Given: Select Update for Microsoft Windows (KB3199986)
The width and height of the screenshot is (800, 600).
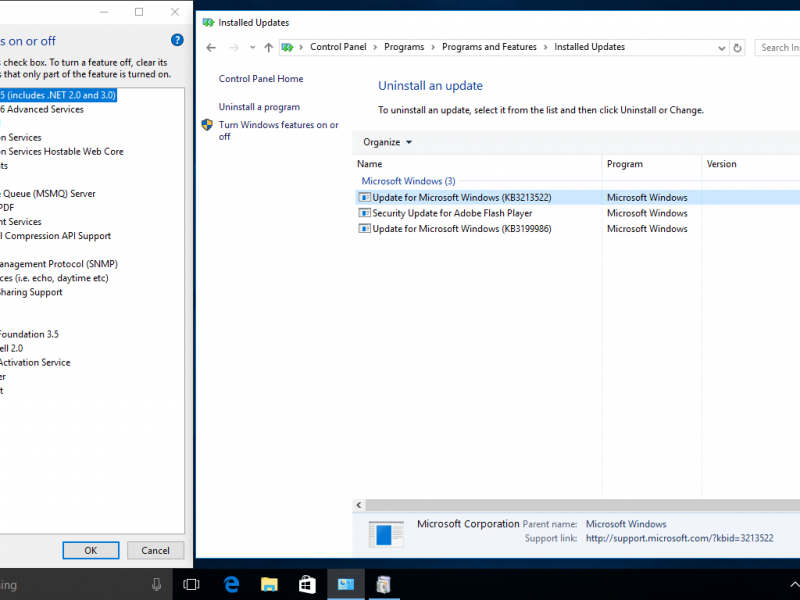Looking at the screenshot, I should pos(462,229).
